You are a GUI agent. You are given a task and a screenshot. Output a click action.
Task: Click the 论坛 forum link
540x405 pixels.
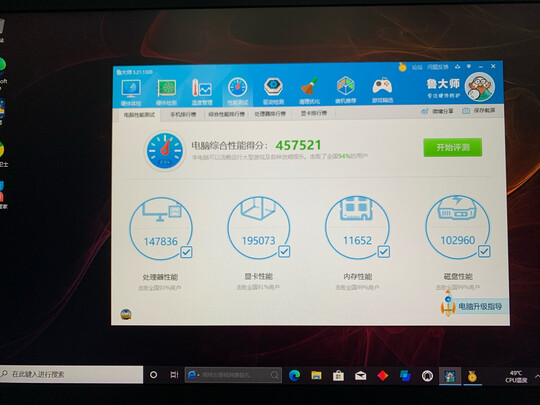(417, 67)
